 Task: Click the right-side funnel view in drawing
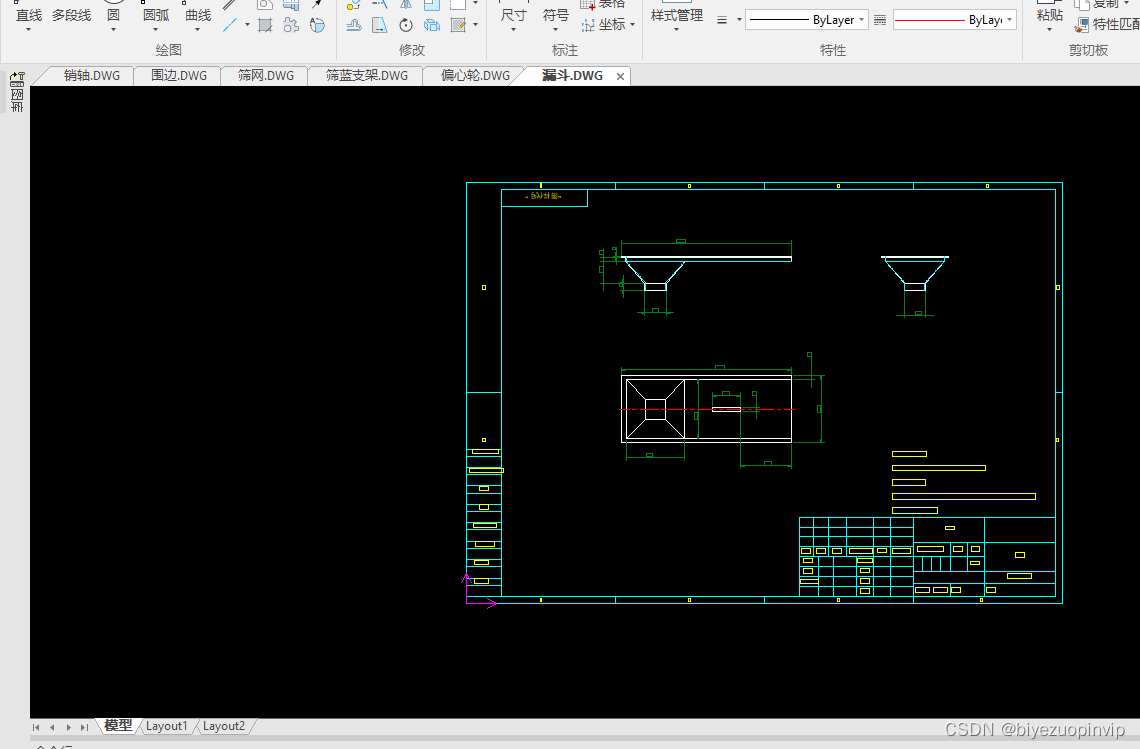point(915,273)
